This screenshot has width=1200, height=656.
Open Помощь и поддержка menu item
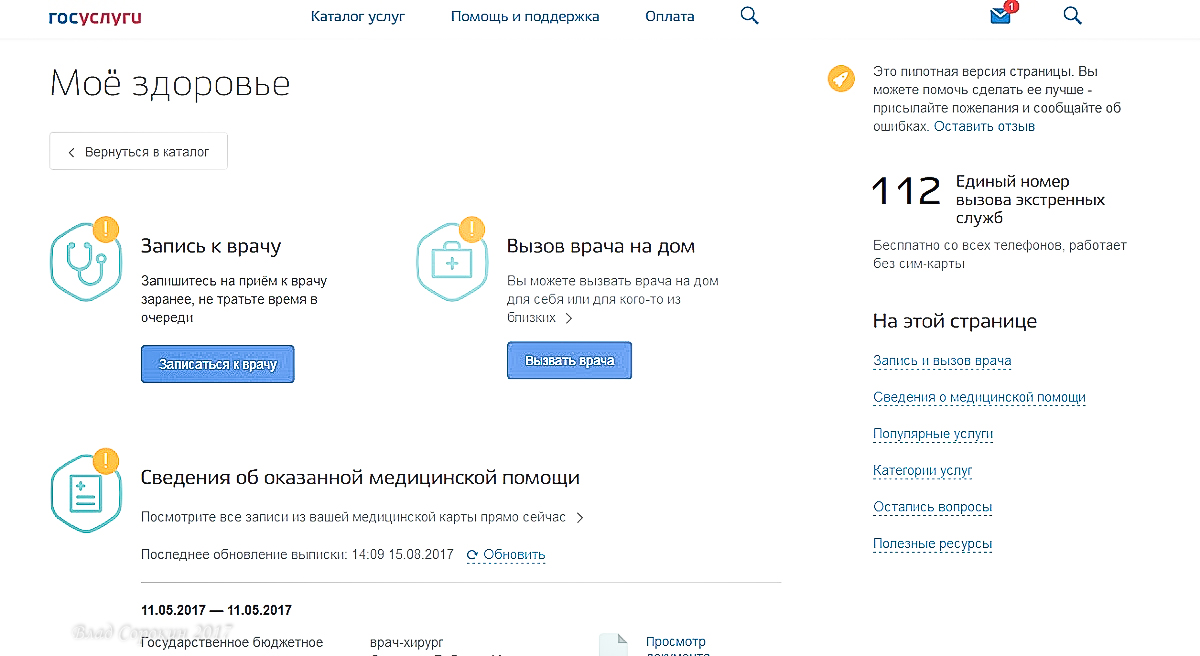point(525,17)
